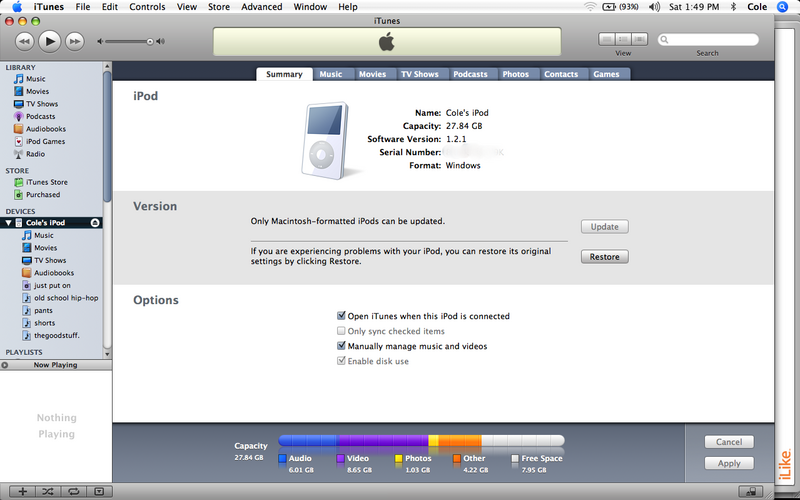Viewport: 800px width, 500px height.
Task: Click the Now Playing artwork header
Action: coord(56,365)
